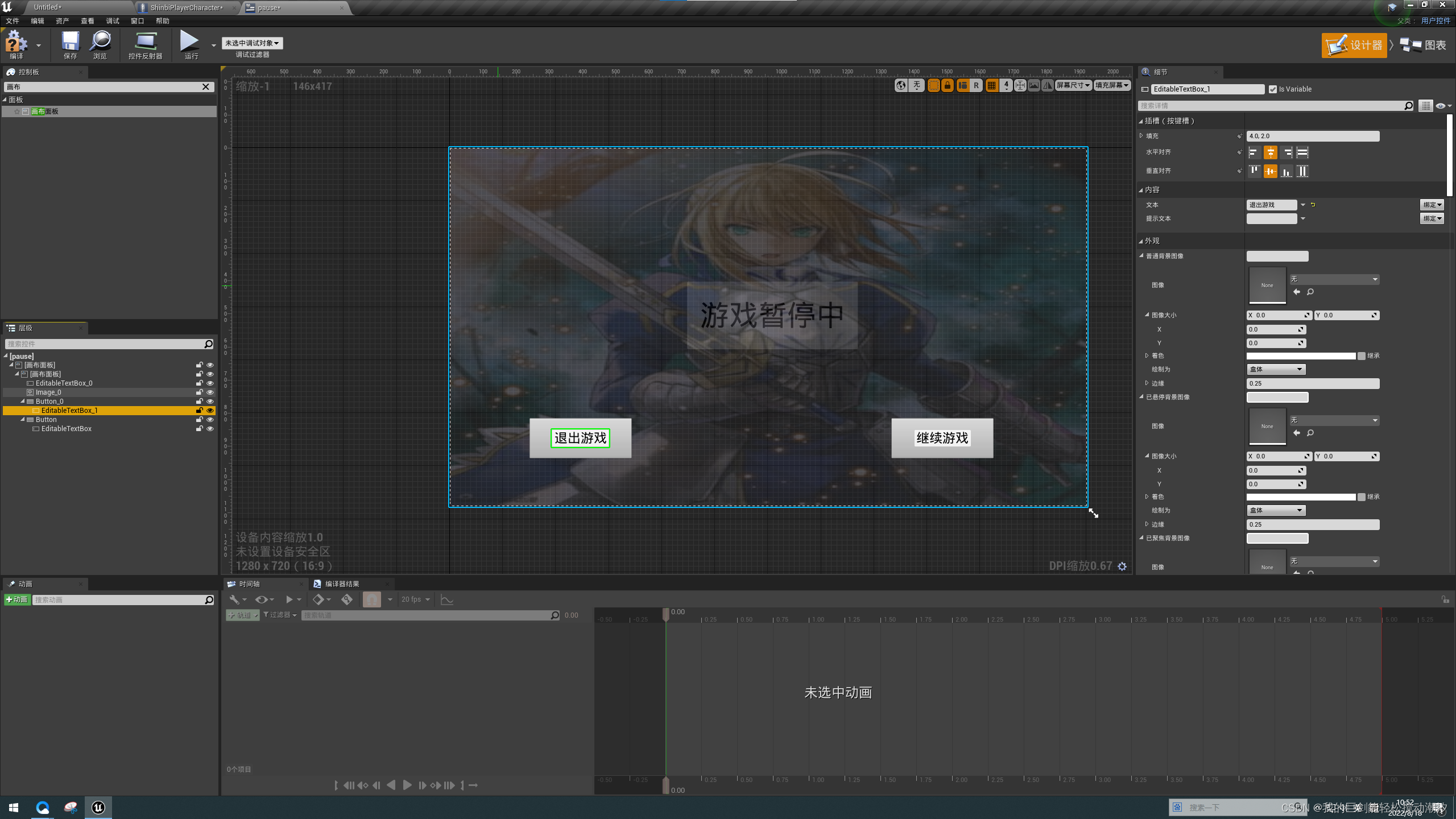Open the 文件 menu
This screenshot has width=1456, height=819.
point(13,21)
